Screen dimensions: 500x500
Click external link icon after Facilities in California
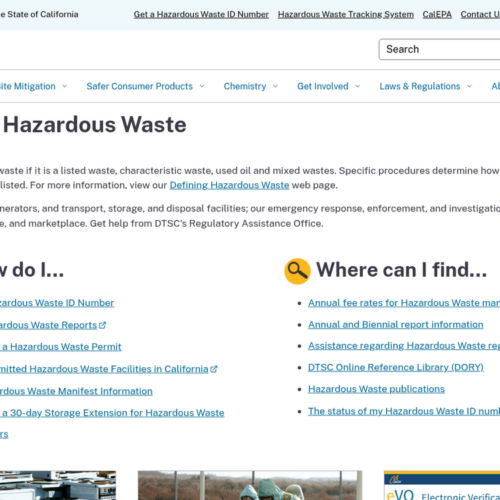click(214, 369)
